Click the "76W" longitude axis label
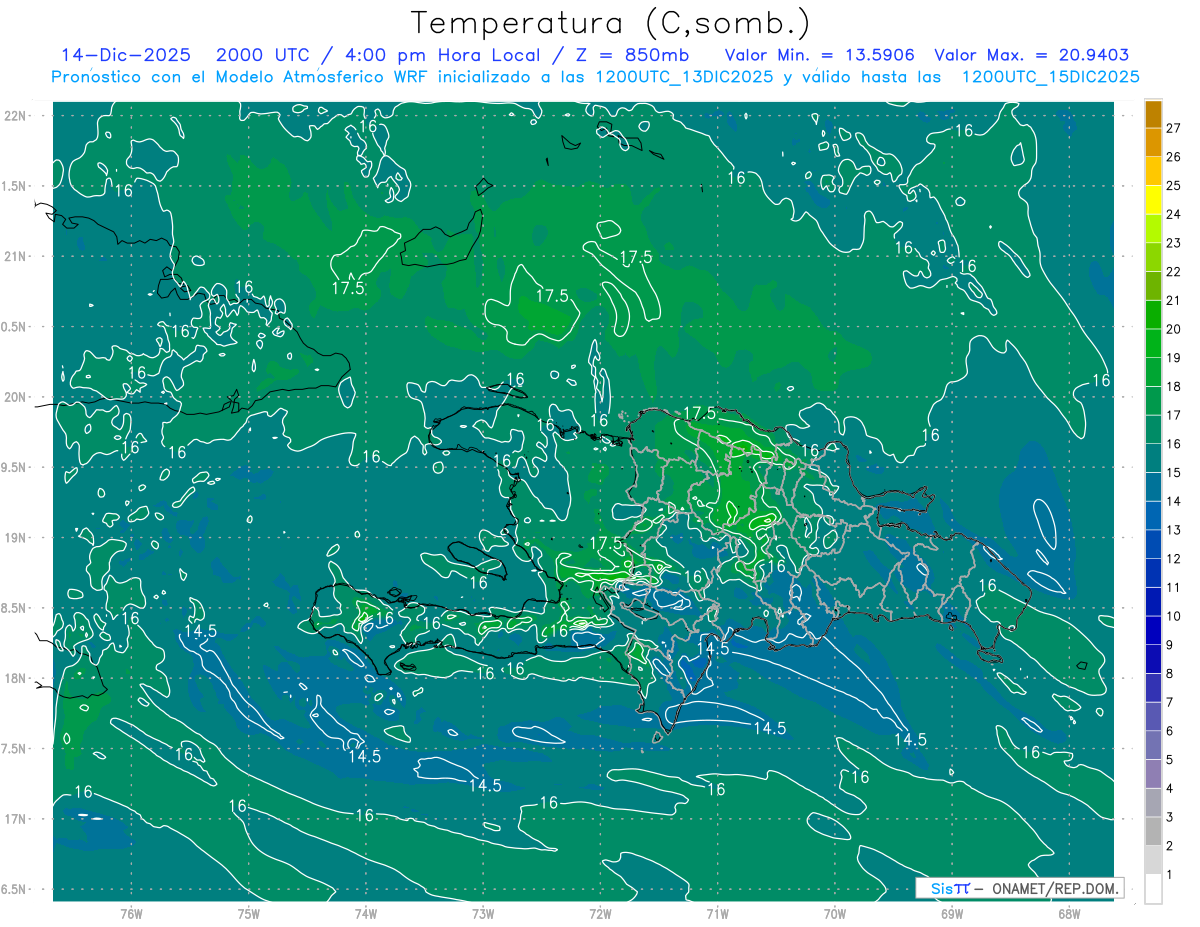The width and height of the screenshot is (1200, 927). [131, 914]
